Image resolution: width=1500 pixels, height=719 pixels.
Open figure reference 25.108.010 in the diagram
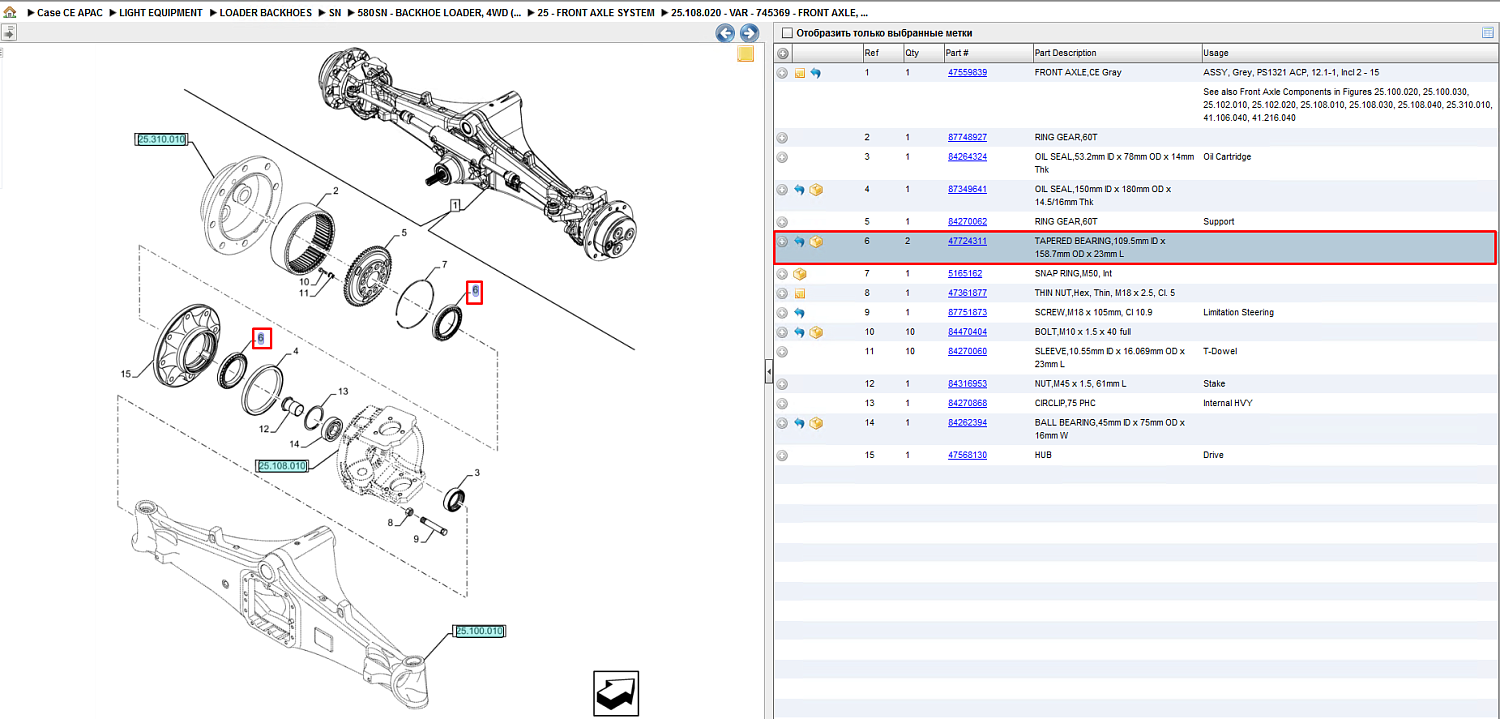[x=282, y=466]
